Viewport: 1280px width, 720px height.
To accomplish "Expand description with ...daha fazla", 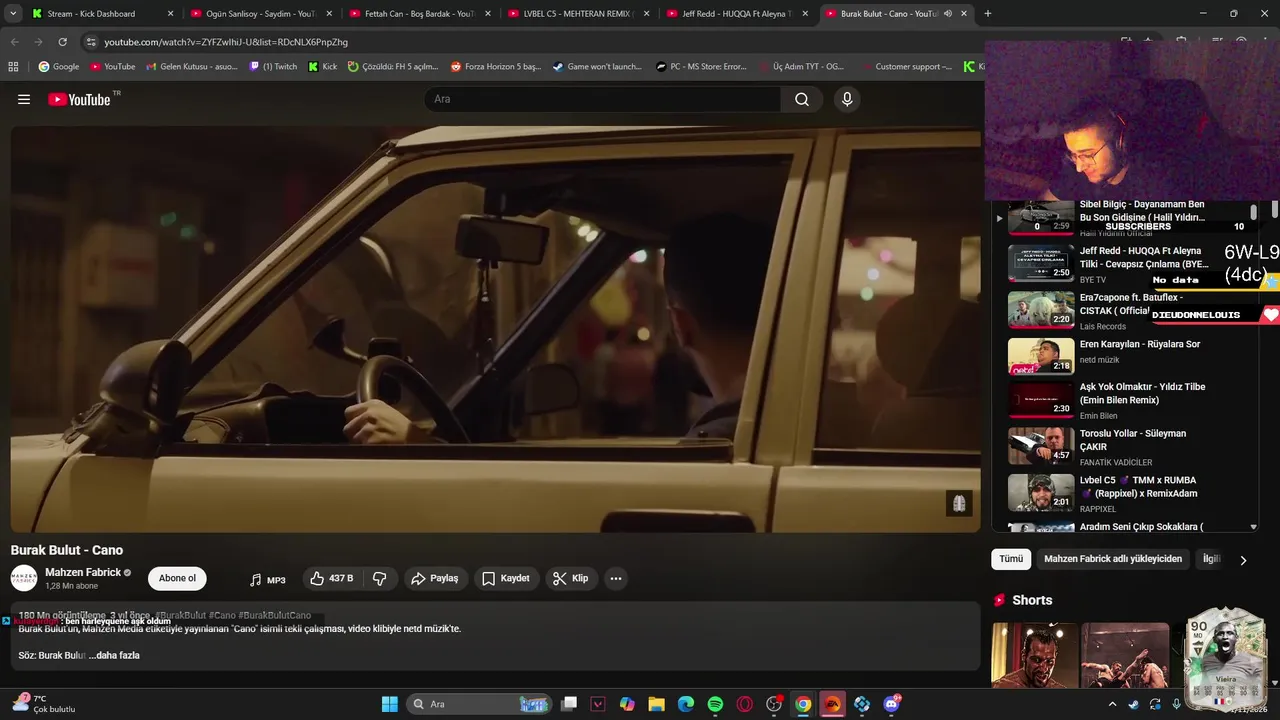I will 114,655.
